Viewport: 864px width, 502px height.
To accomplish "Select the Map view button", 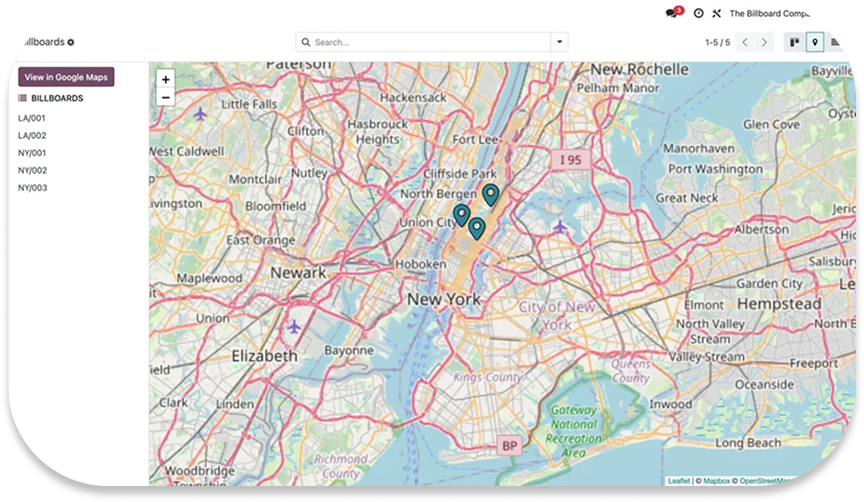I will 815,42.
